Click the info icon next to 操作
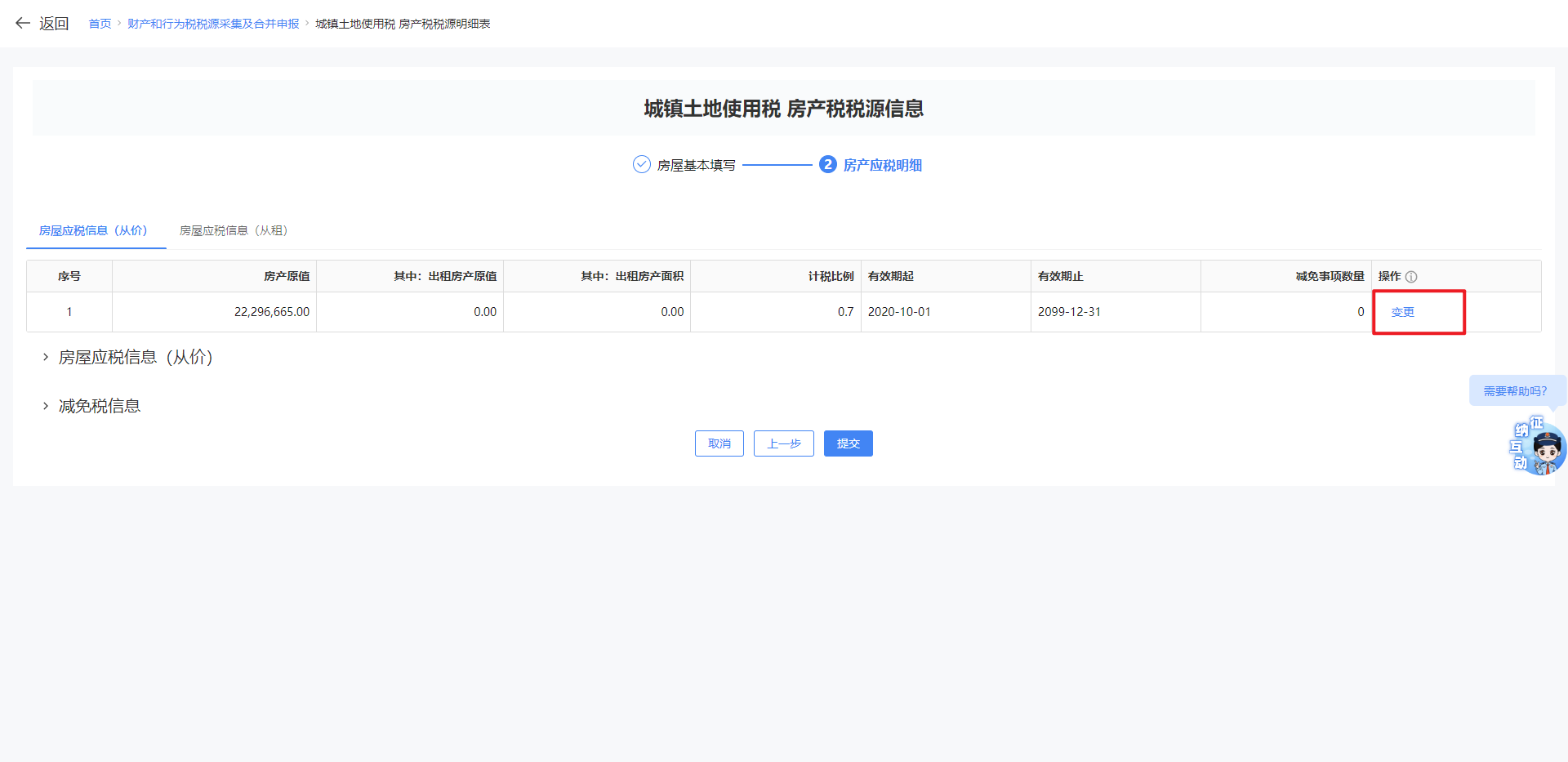This screenshot has height=762, width=1568. pos(1411,277)
